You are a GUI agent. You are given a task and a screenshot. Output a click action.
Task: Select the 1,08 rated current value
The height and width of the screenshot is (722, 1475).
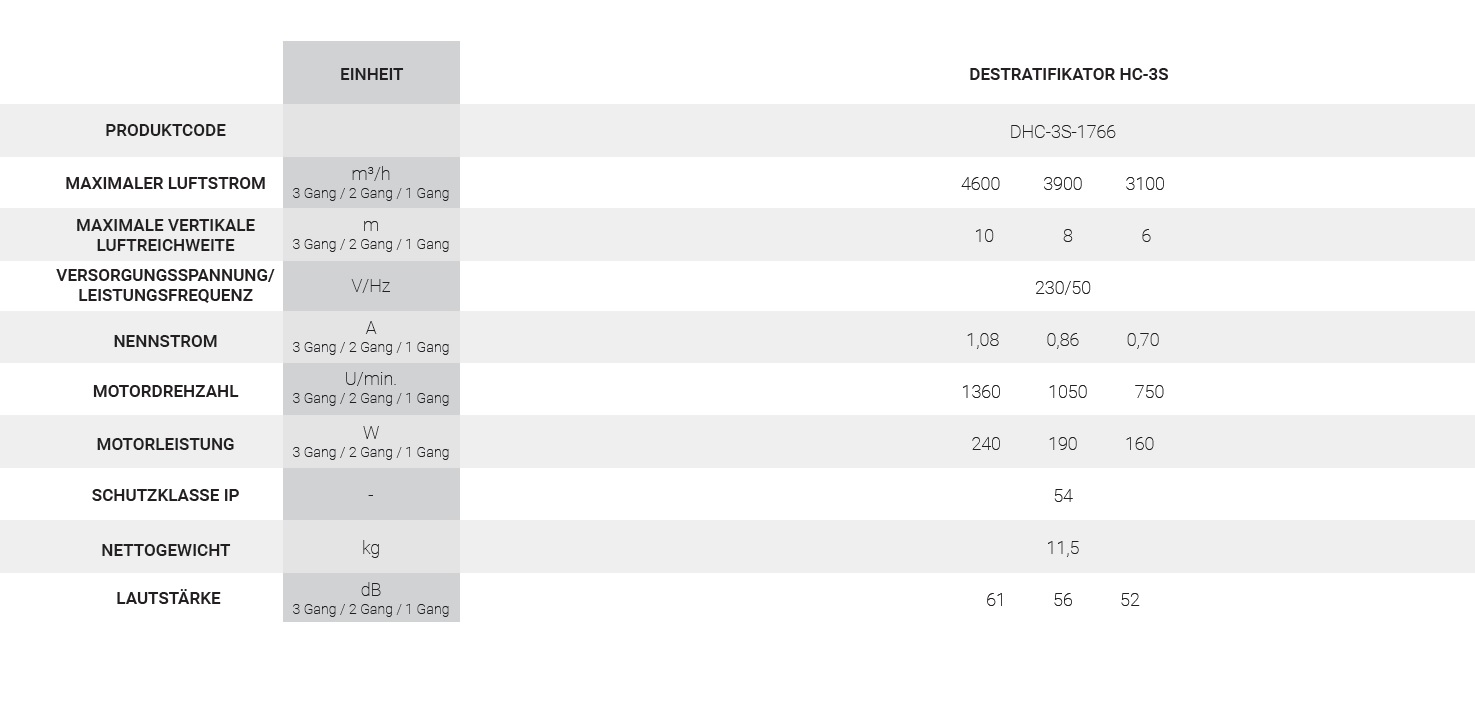tap(982, 340)
